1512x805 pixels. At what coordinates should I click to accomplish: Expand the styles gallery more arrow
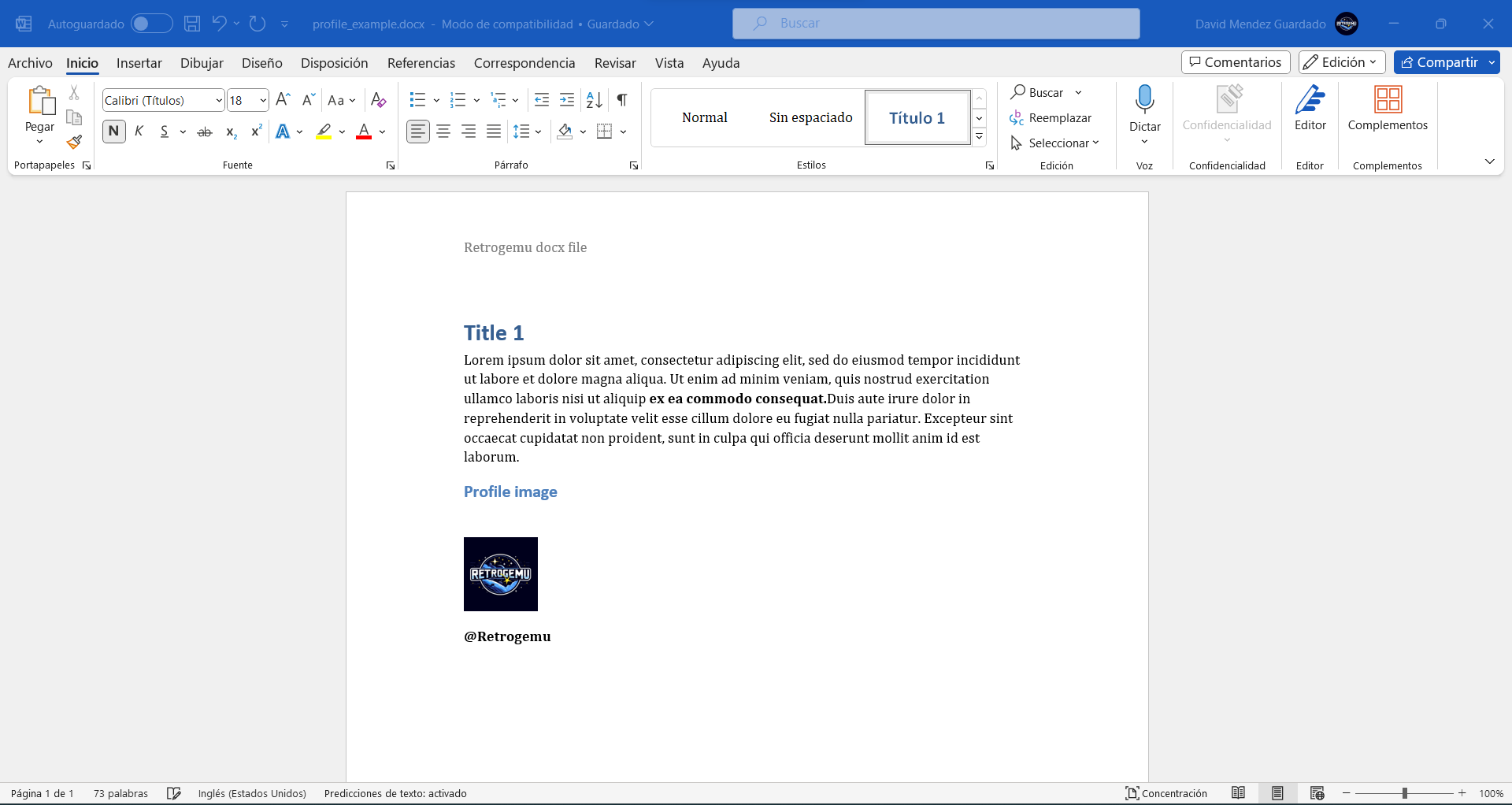click(x=980, y=137)
